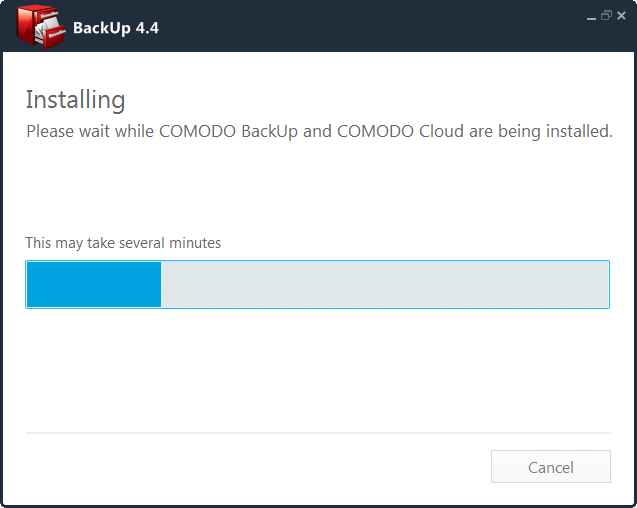The width and height of the screenshot is (637, 508).
Task: Click the word "minutes" above the progress bar
Action: click(x=195, y=243)
